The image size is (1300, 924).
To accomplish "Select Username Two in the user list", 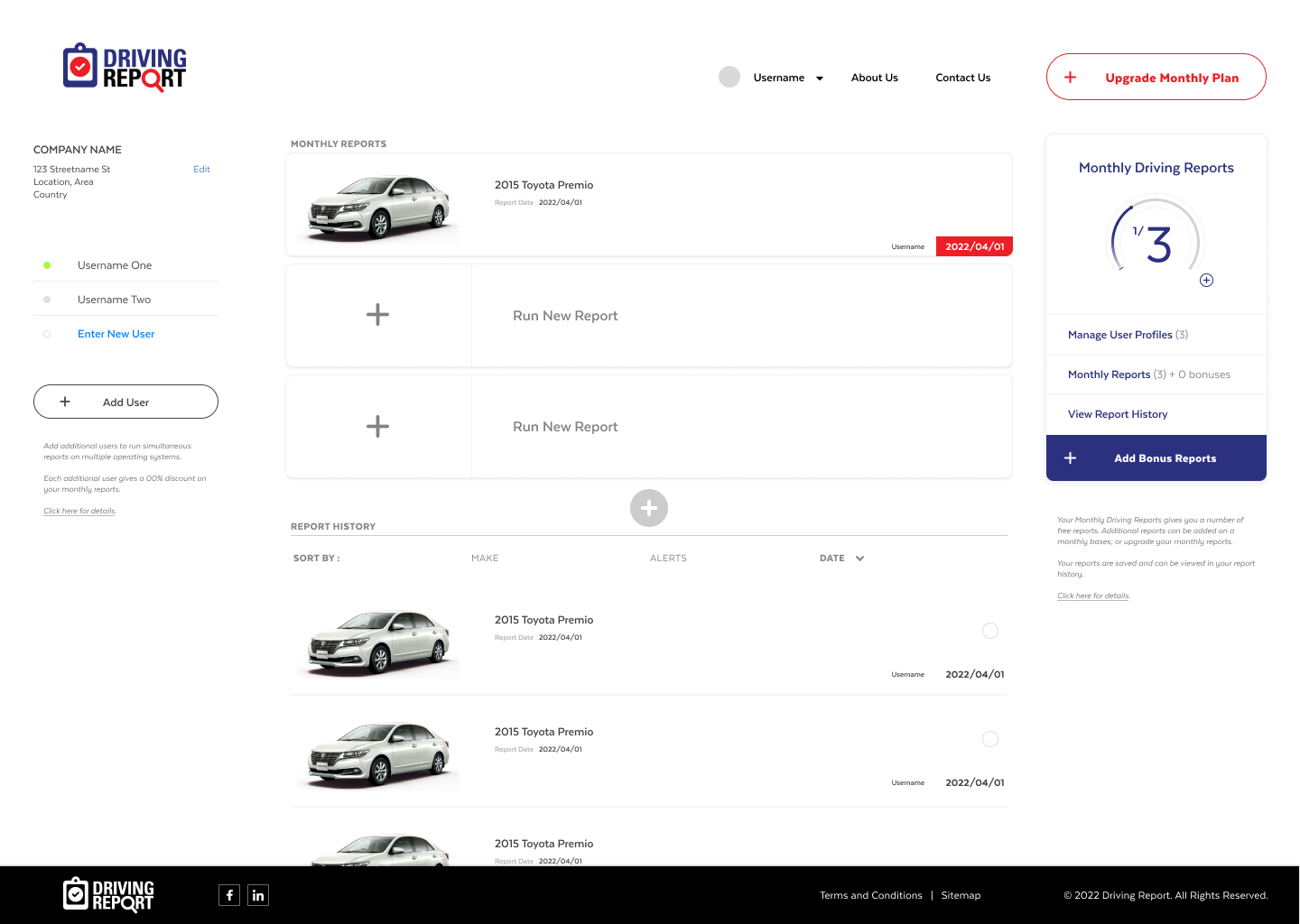I will point(114,300).
